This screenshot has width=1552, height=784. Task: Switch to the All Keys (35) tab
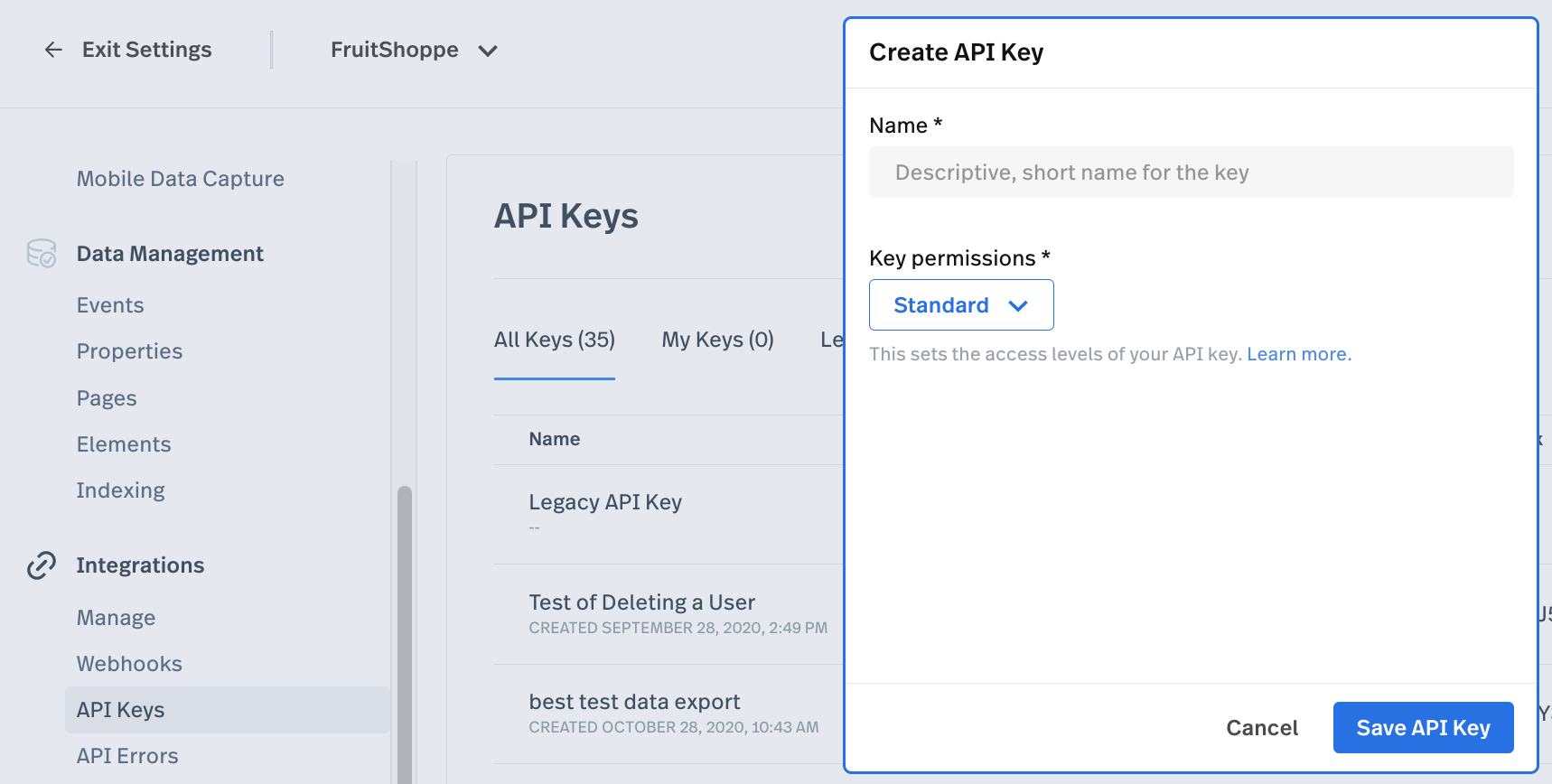[555, 340]
